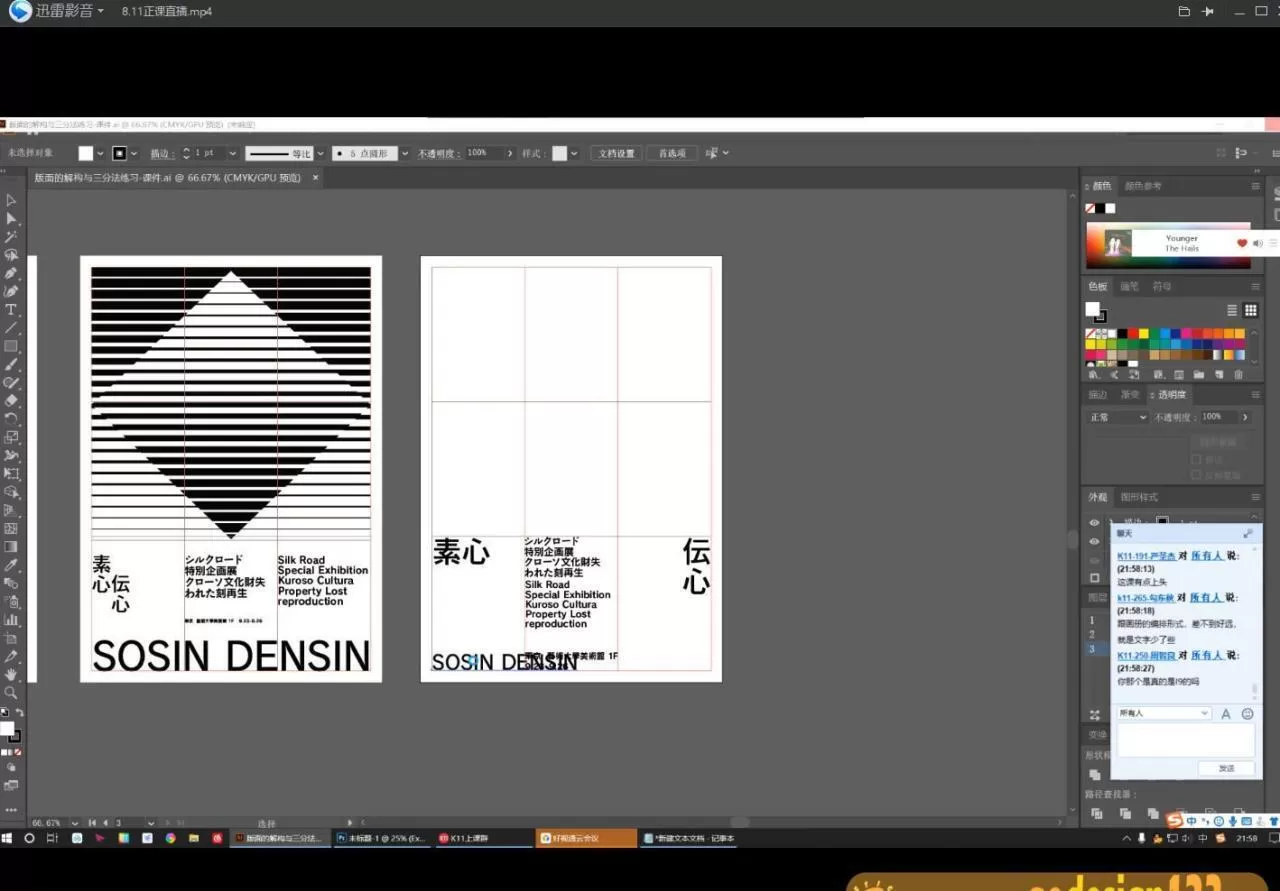The height and width of the screenshot is (891, 1280).
Task: Pick the Rectangle tool
Action: 11,347
